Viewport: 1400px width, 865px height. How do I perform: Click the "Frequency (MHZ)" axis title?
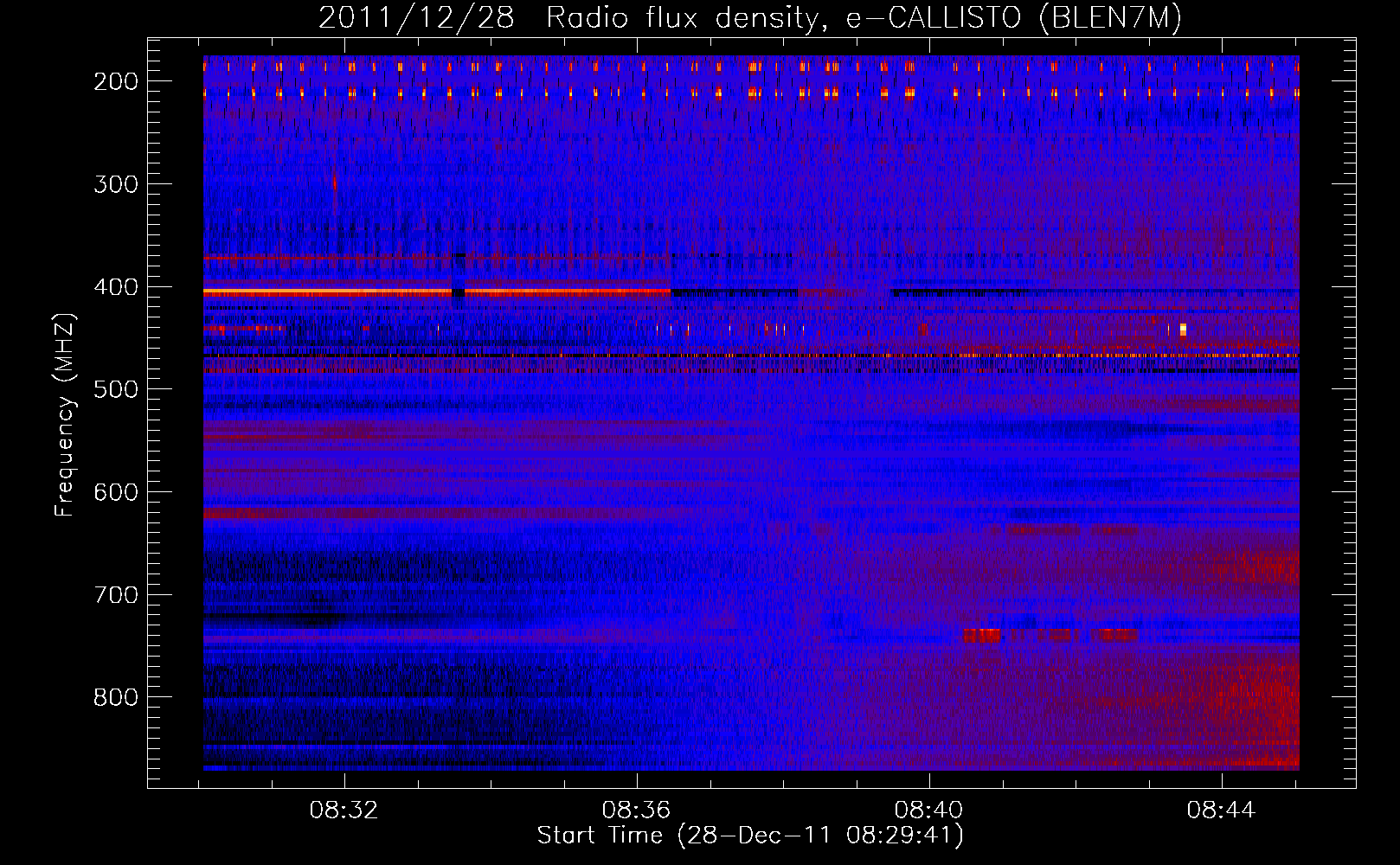pos(66,414)
